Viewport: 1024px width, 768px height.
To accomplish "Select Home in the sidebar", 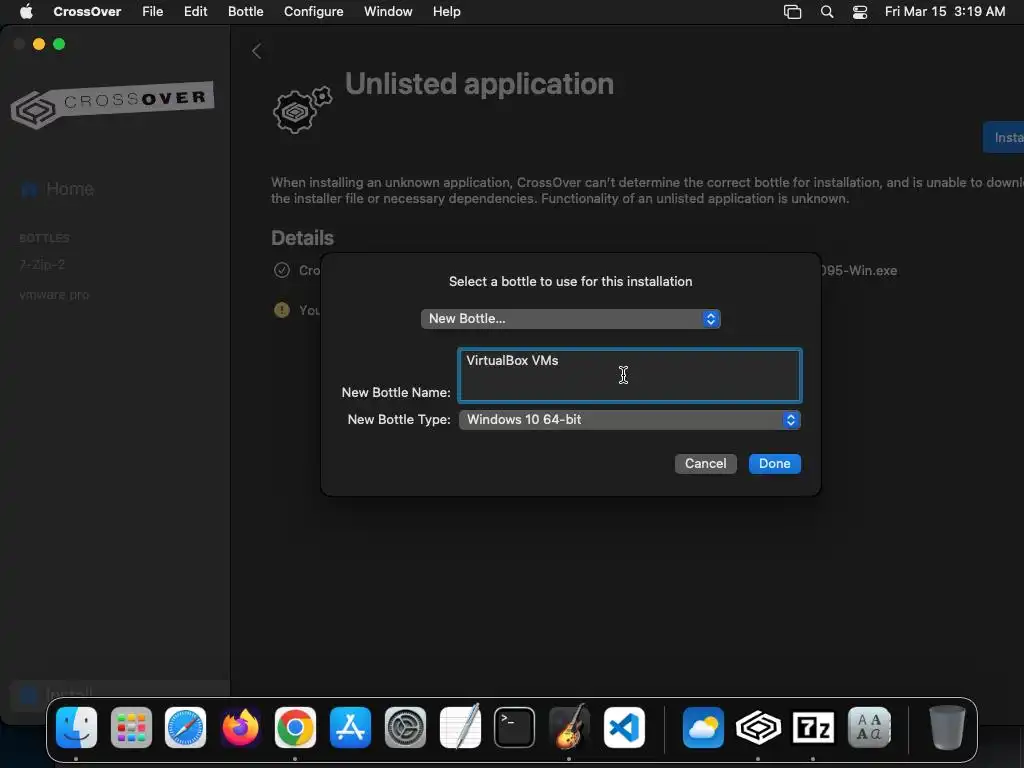I will tap(57, 189).
